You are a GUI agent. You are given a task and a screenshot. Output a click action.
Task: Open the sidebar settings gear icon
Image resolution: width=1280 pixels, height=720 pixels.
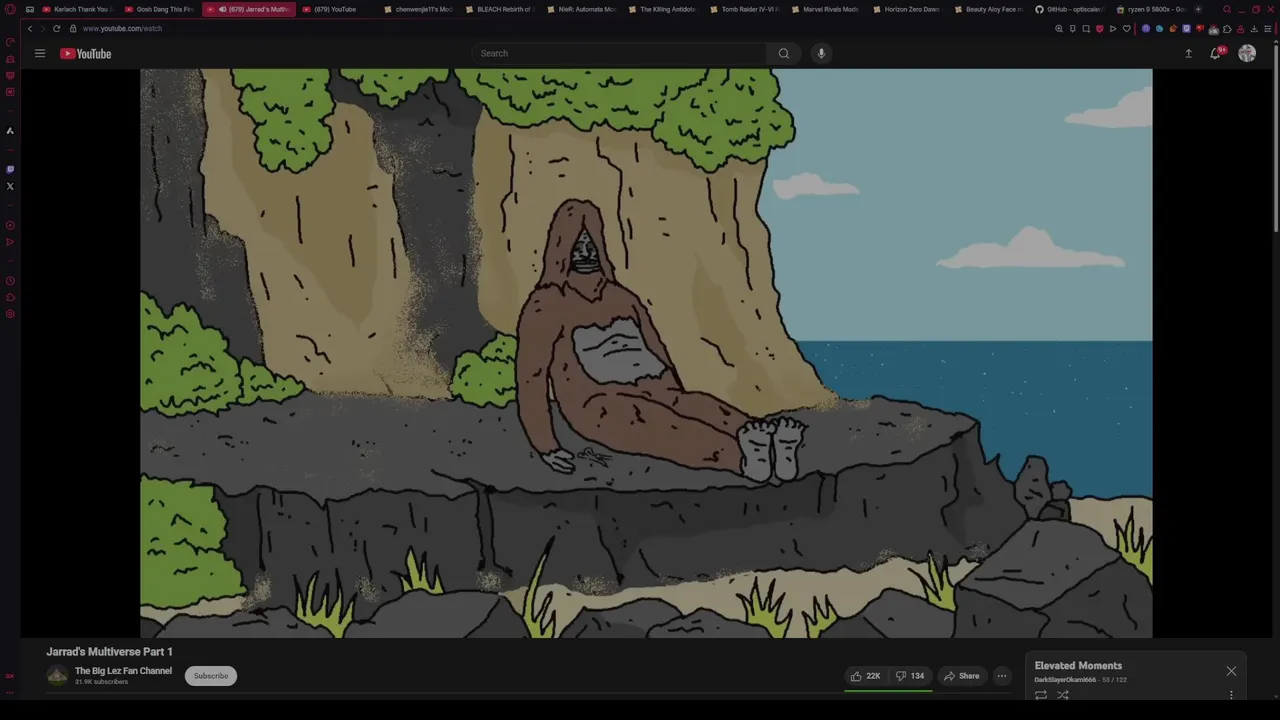pyautogui.click(x=10, y=314)
